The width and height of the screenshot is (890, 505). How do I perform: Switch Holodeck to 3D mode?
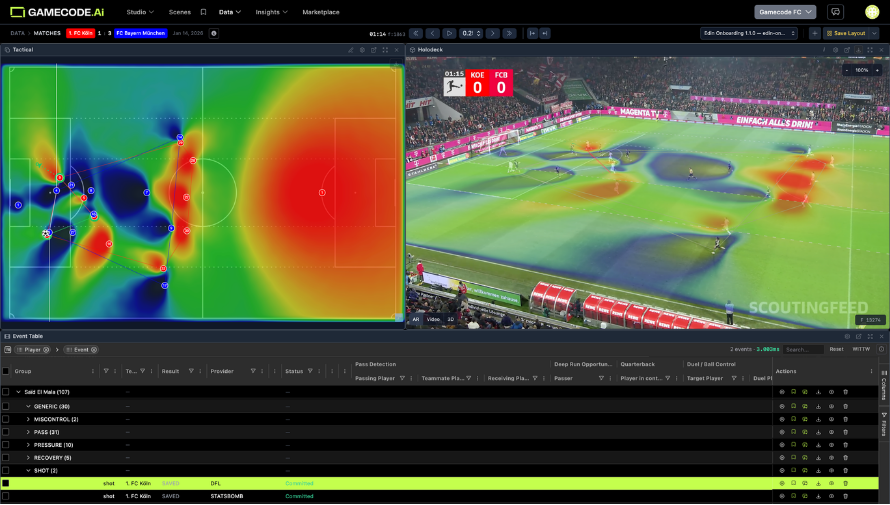tap(450, 319)
